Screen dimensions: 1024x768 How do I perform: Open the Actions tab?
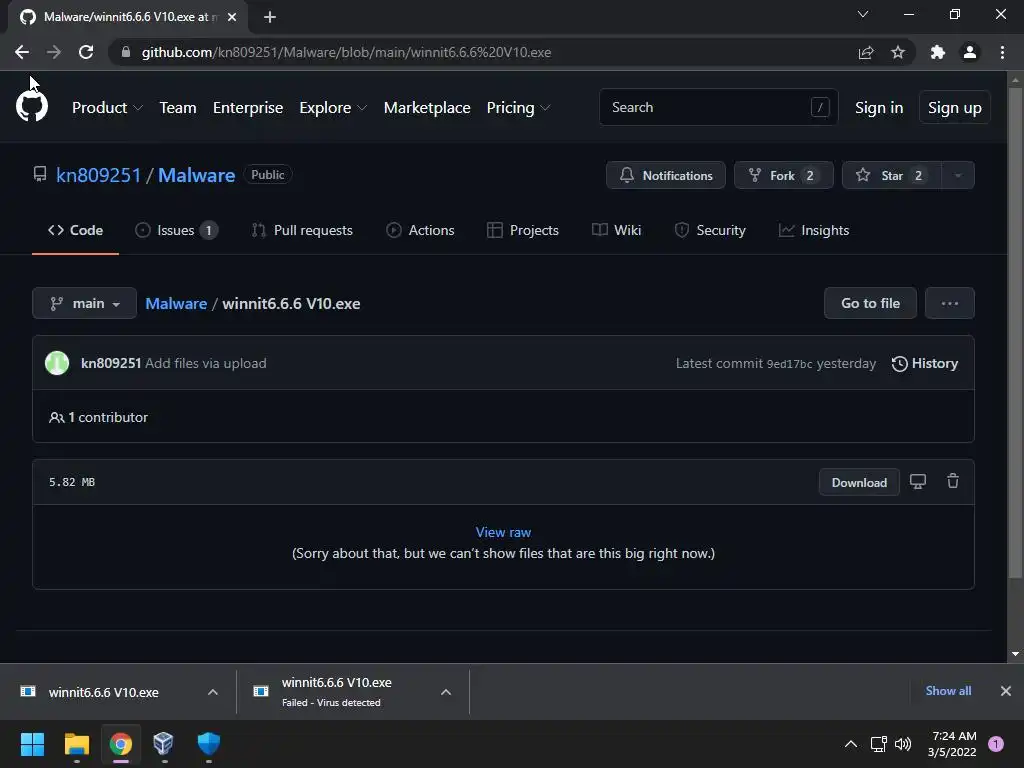coord(420,231)
